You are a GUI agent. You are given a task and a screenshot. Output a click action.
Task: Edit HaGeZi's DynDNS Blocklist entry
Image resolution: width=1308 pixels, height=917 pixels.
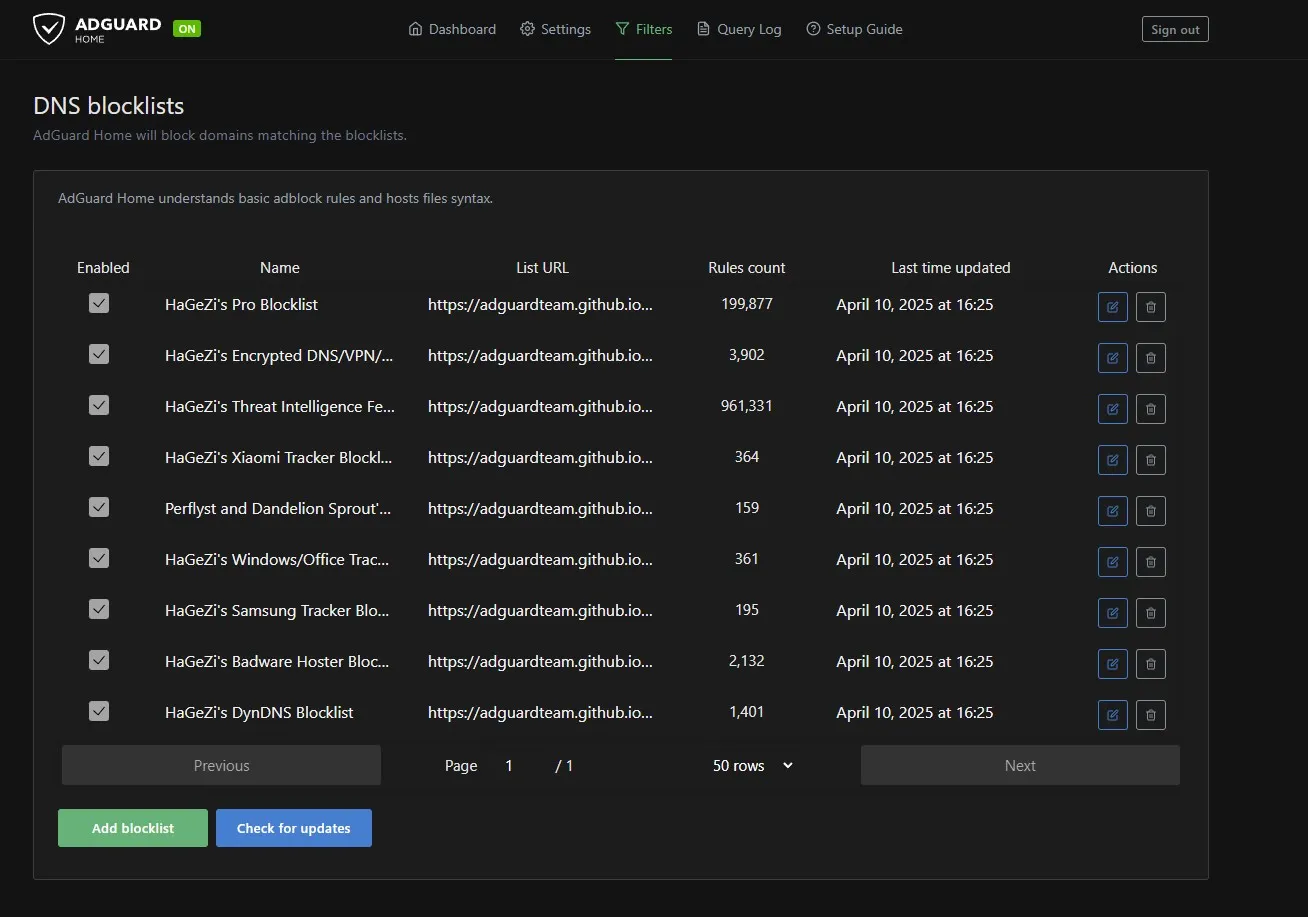tap(1112, 715)
